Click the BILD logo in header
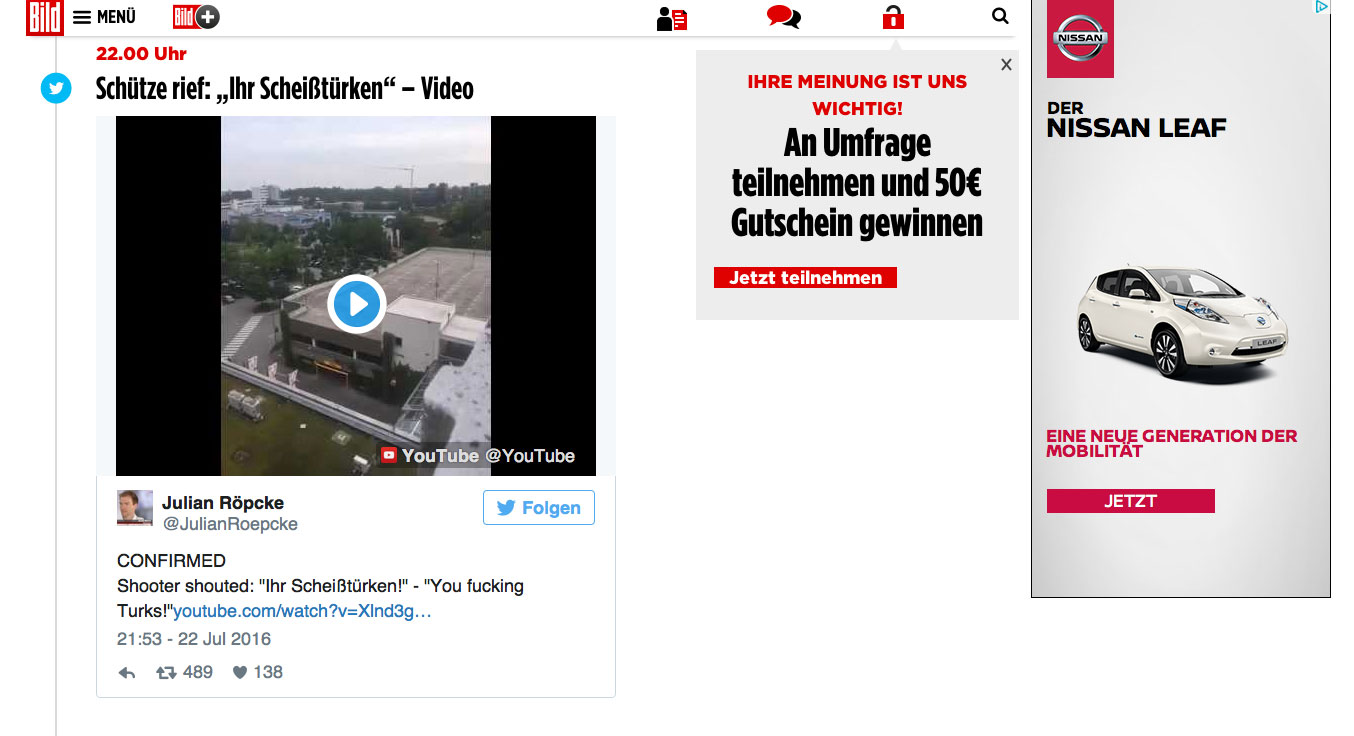Screen dimensions: 1354x736 click(x=45, y=17)
